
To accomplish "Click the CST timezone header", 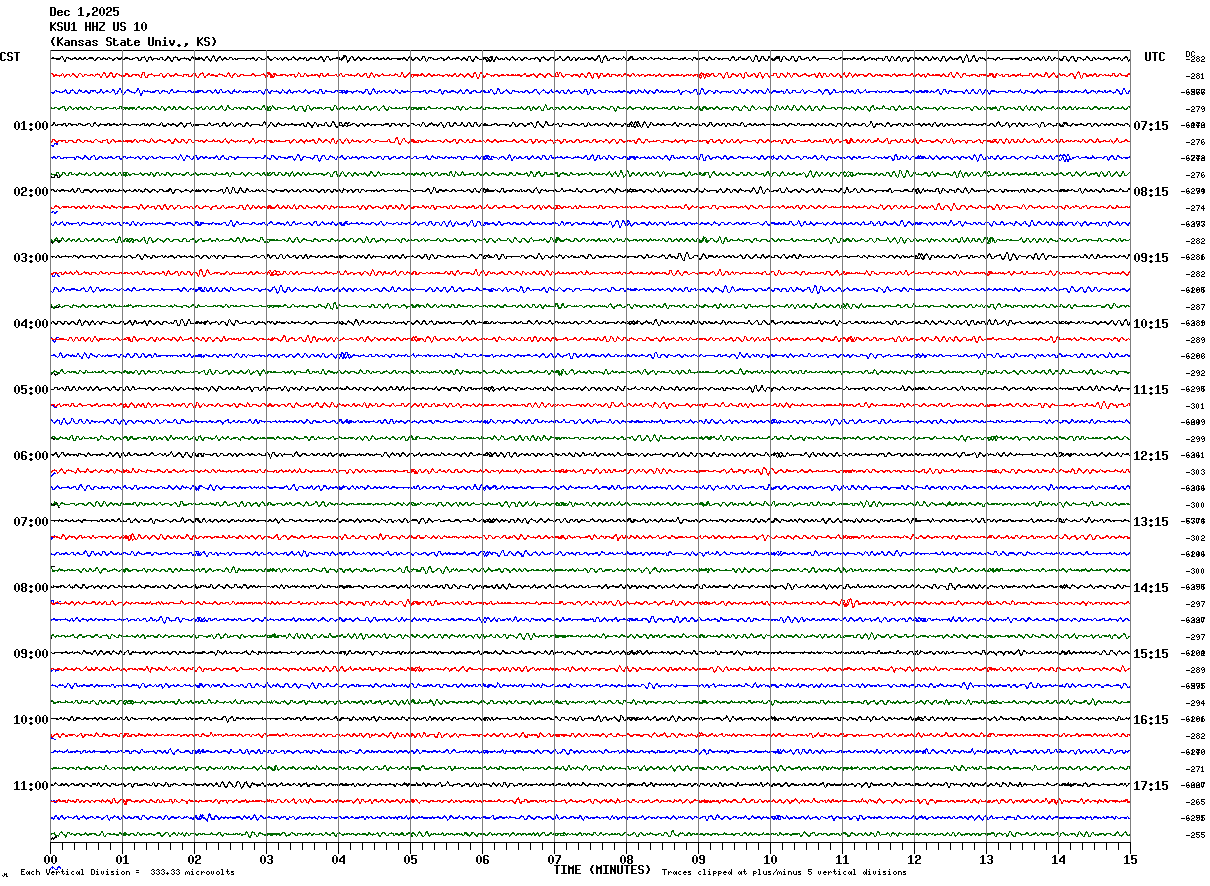I will click(10, 57).
